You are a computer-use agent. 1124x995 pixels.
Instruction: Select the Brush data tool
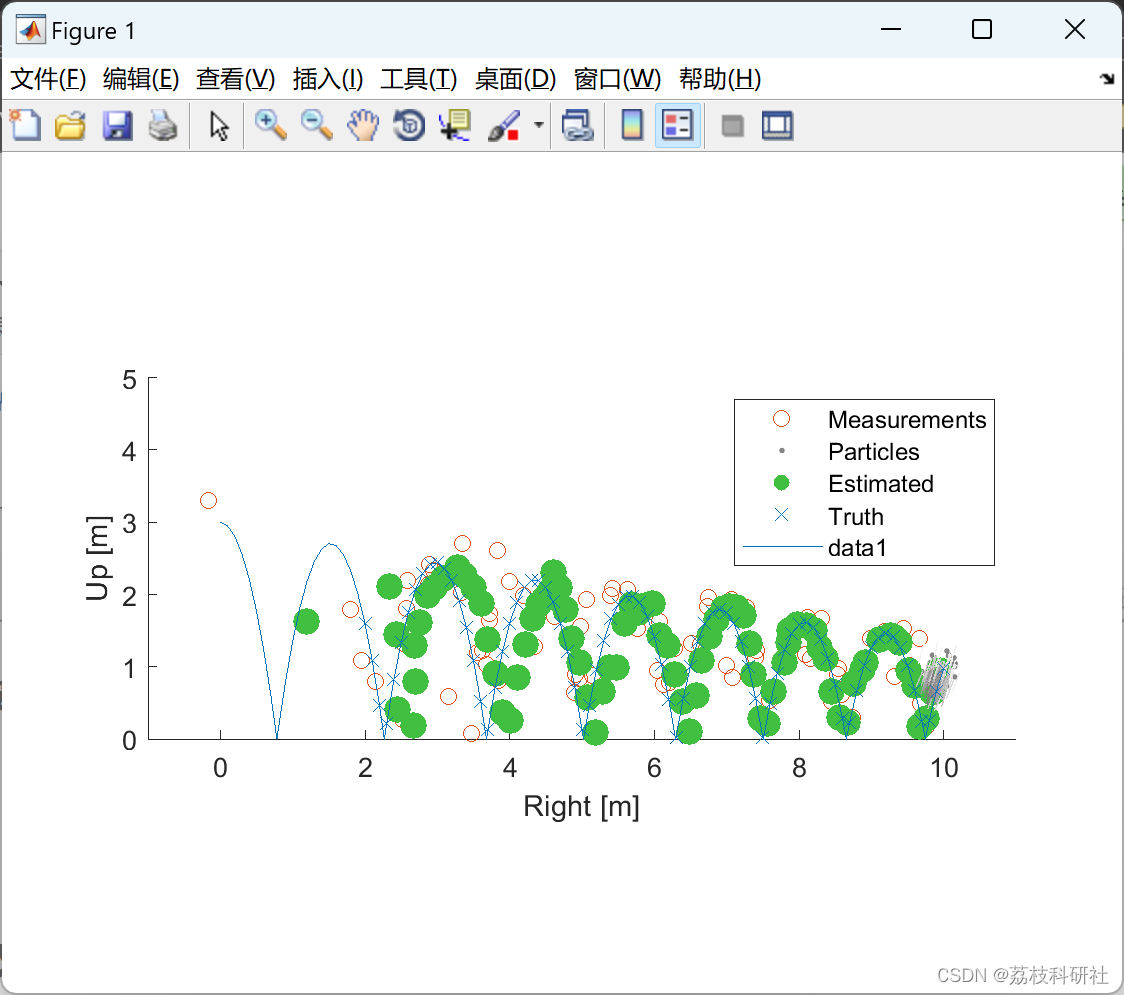[x=503, y=125]
